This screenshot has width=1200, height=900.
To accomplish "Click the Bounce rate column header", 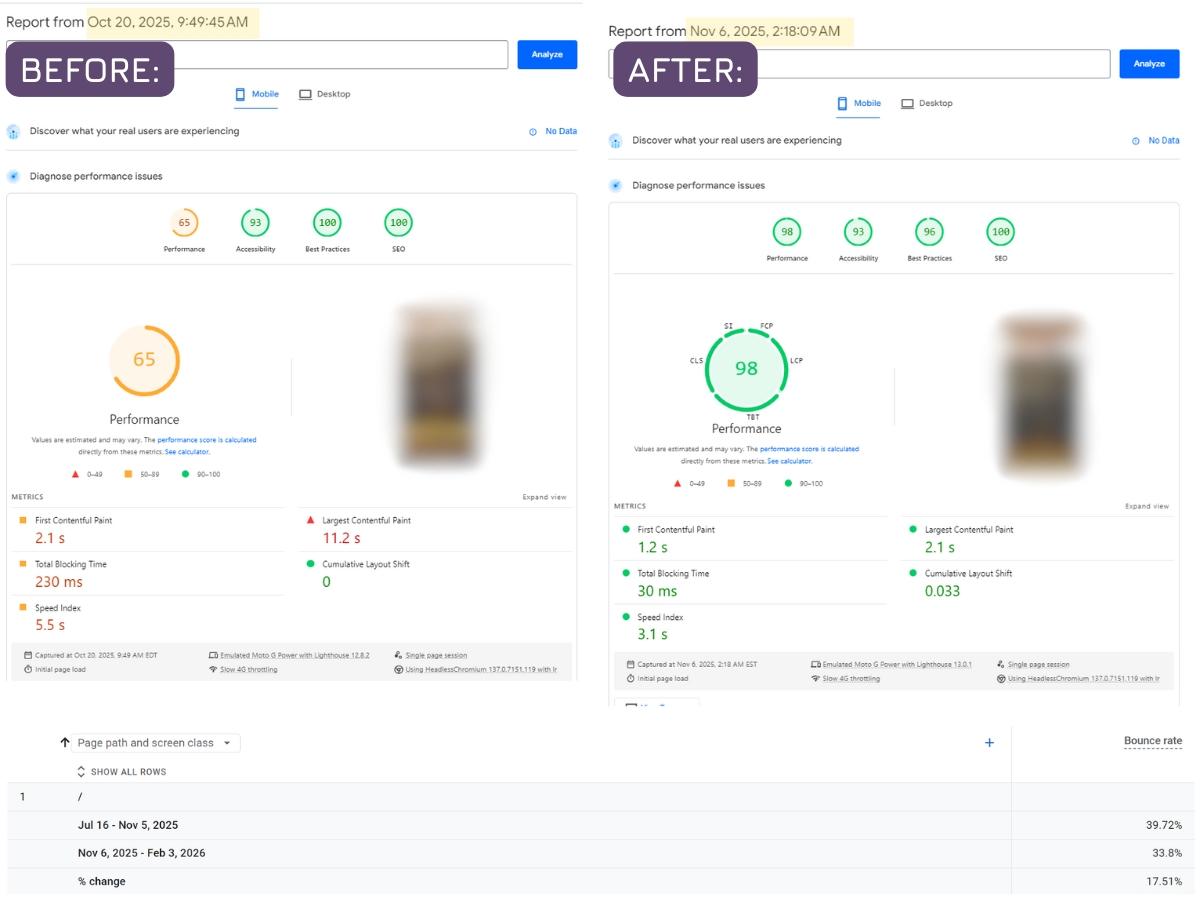I will (1152, 741).
